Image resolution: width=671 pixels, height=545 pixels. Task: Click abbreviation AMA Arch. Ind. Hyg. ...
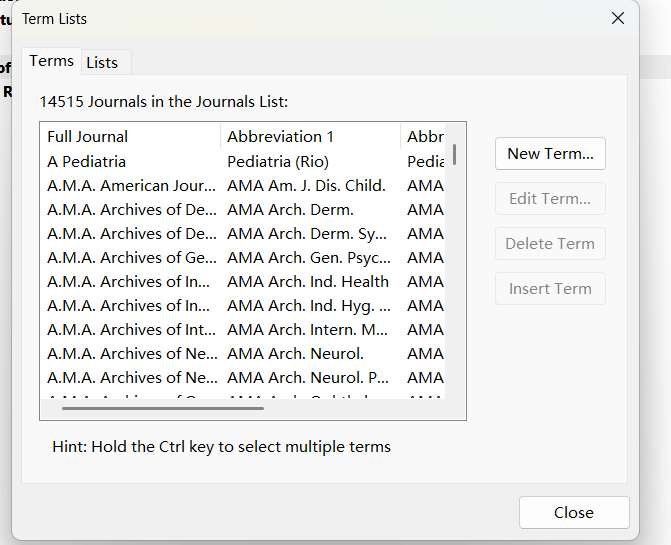tap(309, 305)
